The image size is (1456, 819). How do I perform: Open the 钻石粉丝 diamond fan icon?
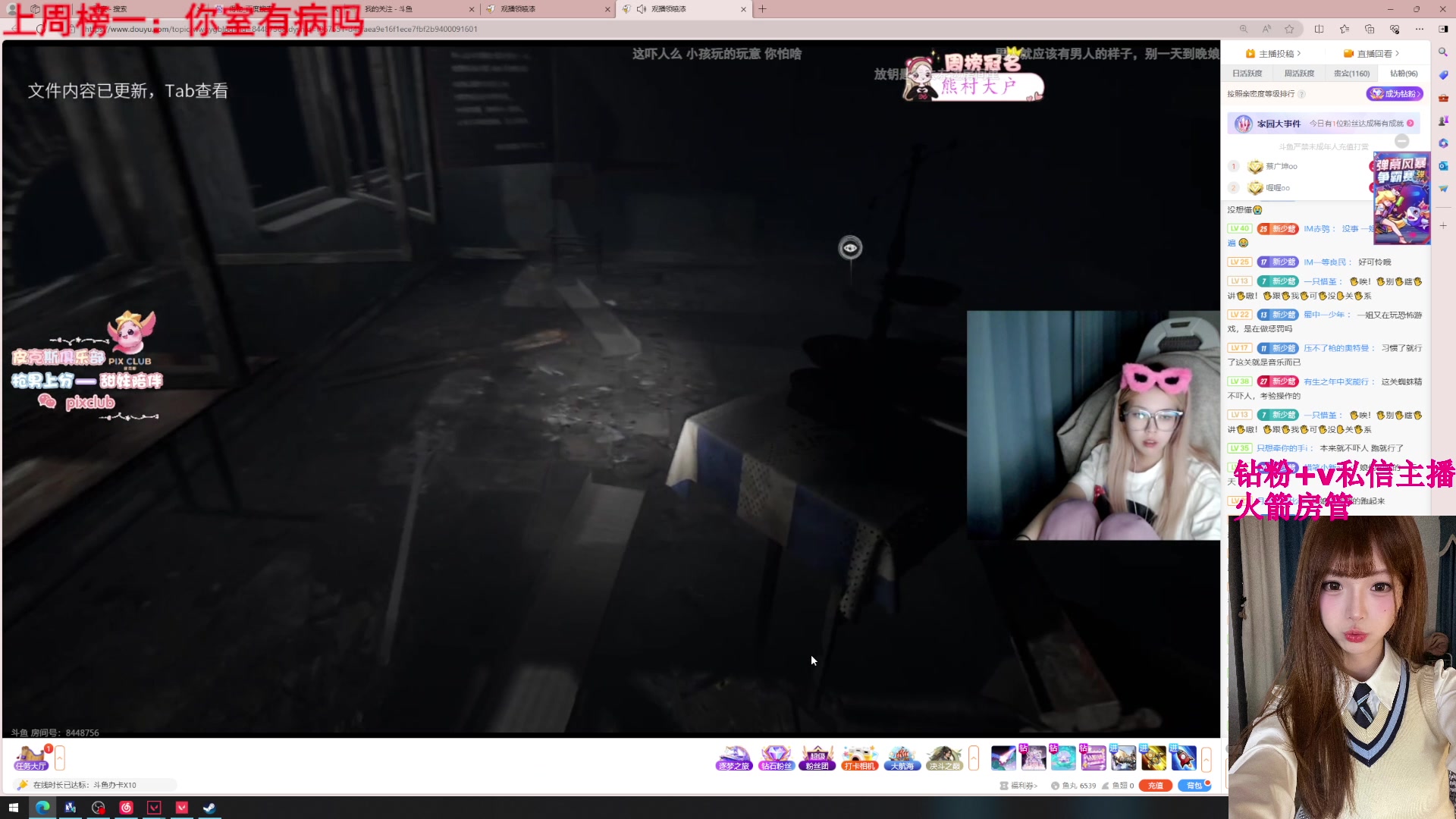[x=776, y=758]
